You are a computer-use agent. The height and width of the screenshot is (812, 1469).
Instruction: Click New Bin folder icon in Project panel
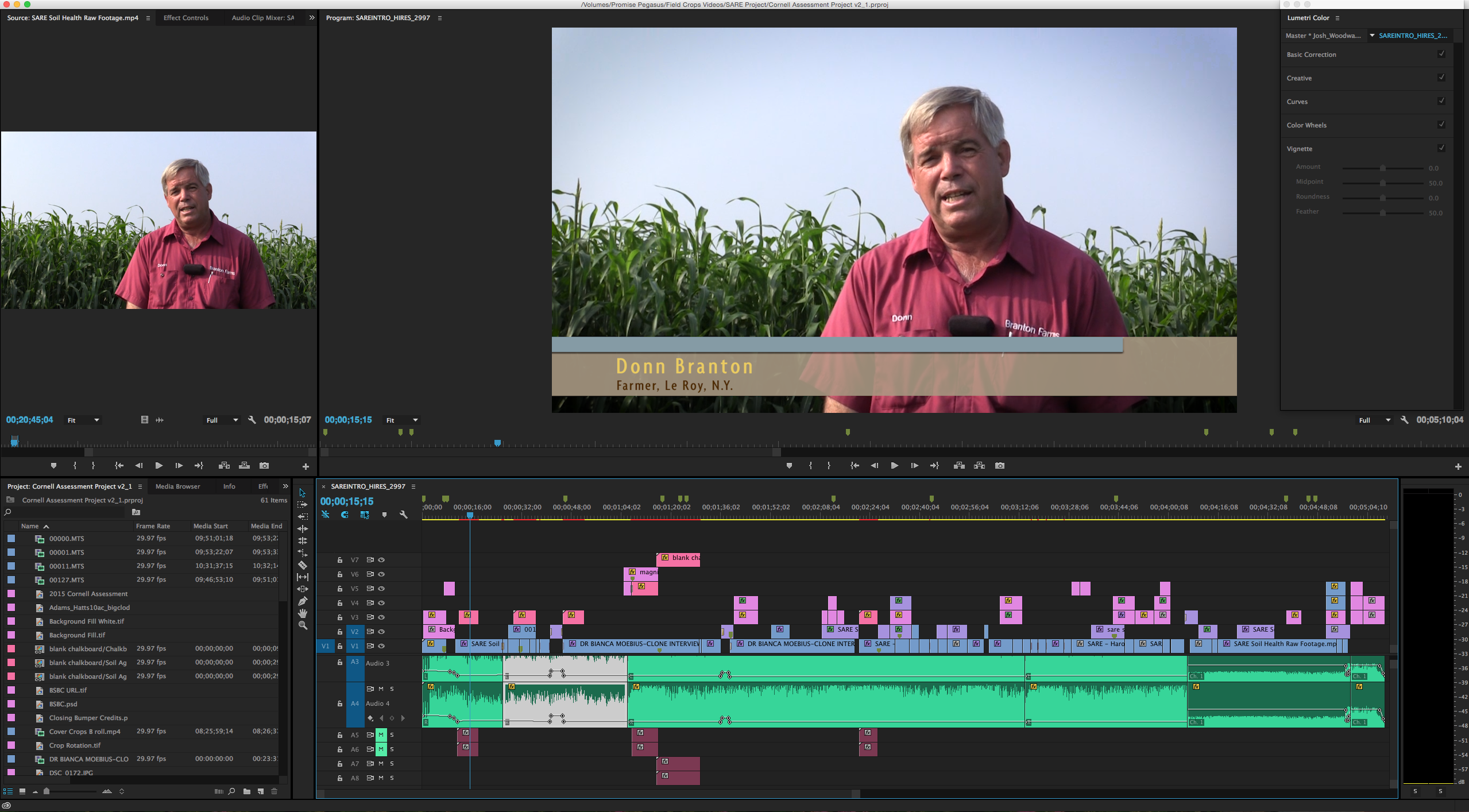tap(246, 791)
